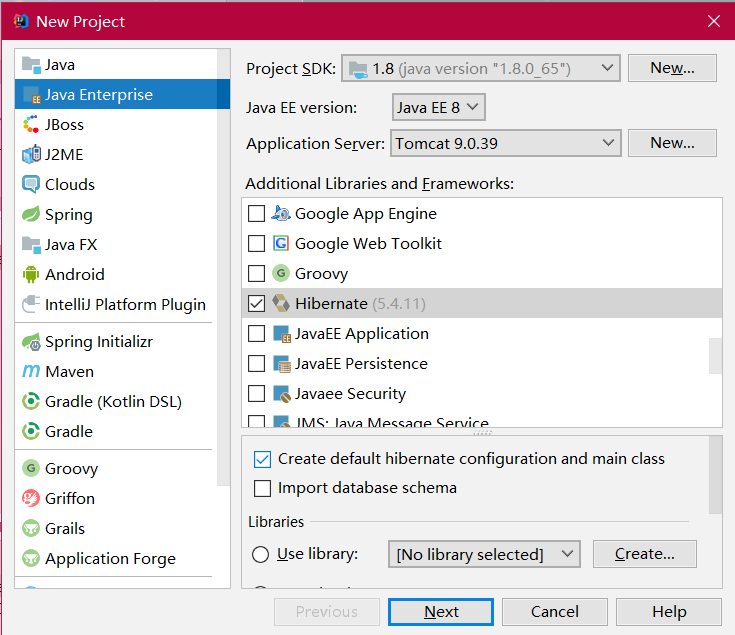Click the Grails label
Image resolution: width=735 pixels, height=635 pixels.
65,529
